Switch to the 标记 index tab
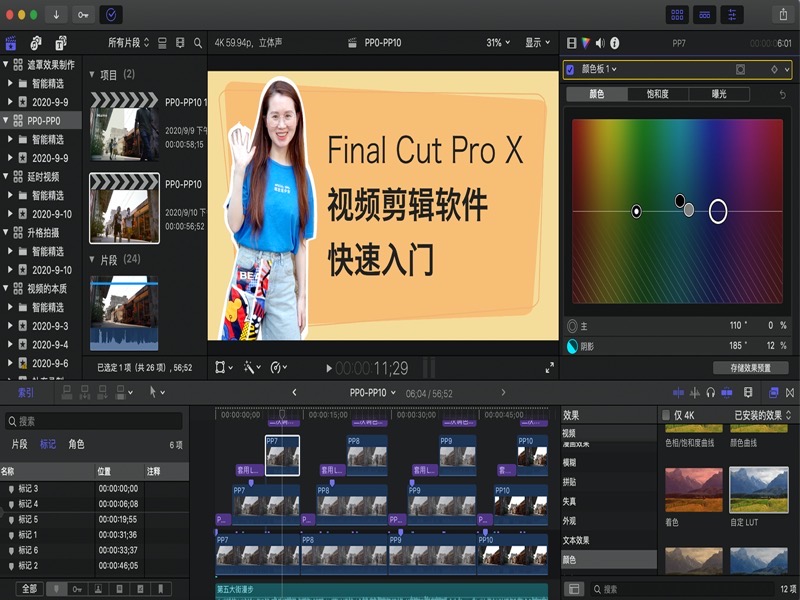The image size is (800, 600). pyautogui.click(x=48, y=444)
